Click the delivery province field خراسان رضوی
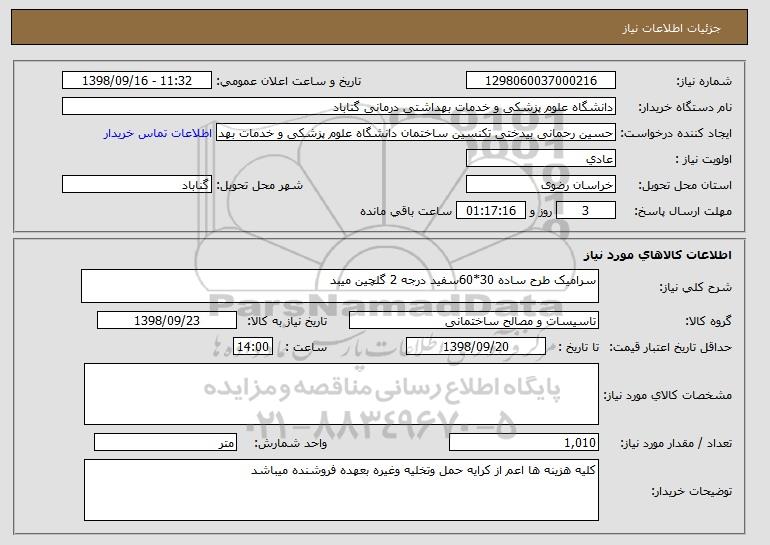This screenshot has width=770, height=545. coord(541,185)
